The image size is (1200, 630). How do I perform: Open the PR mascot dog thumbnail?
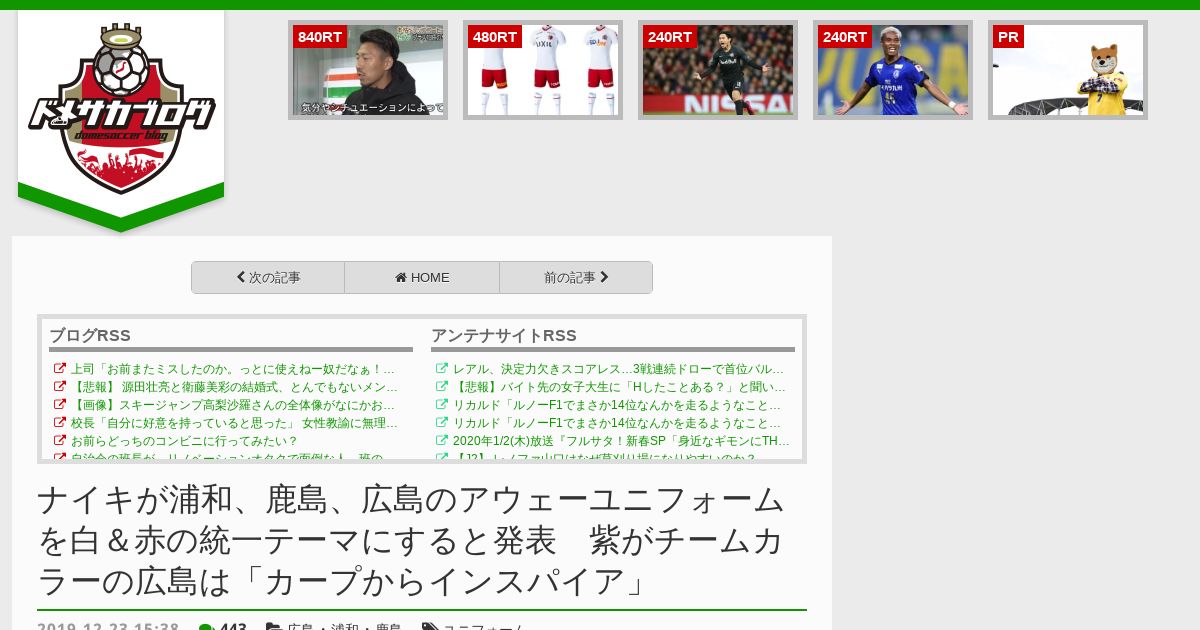click(1068, 70)
